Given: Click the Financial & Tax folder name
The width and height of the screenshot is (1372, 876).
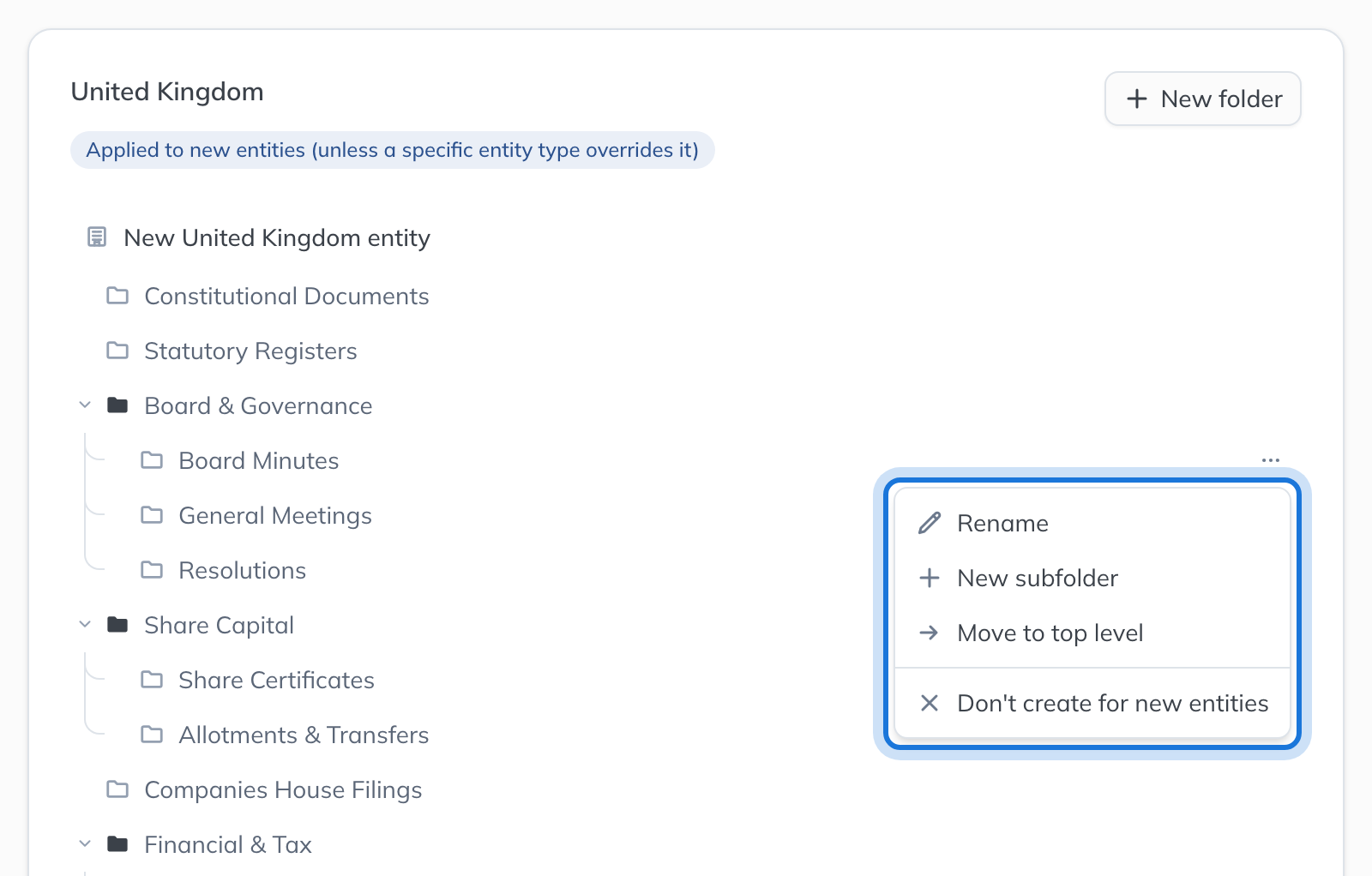Looking at the screenshot, I should coord(228,844).
